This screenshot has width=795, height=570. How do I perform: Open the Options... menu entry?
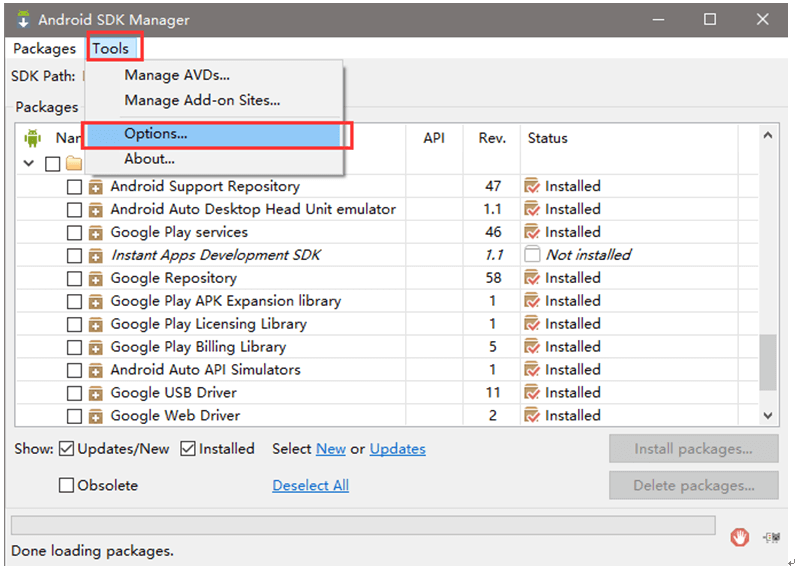pos(156,133)
